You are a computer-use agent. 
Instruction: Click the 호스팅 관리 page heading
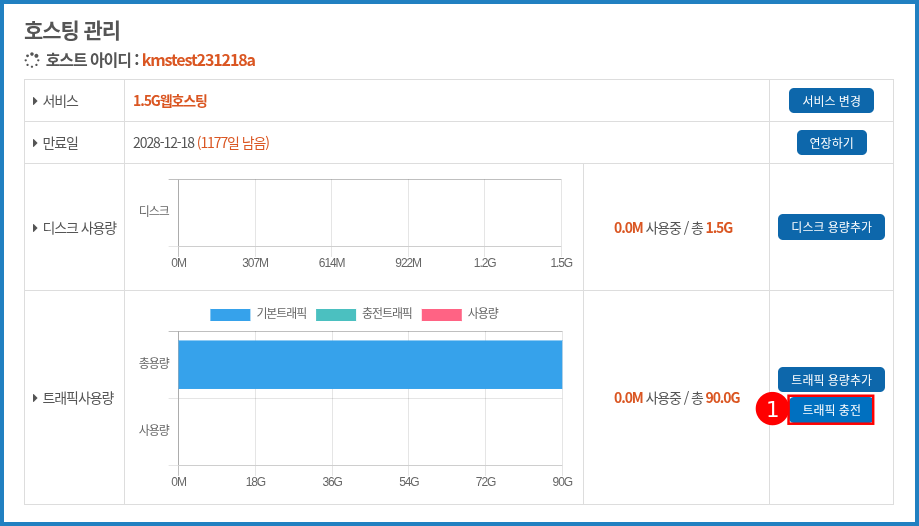pyautogui.click(x=72, y=30)
